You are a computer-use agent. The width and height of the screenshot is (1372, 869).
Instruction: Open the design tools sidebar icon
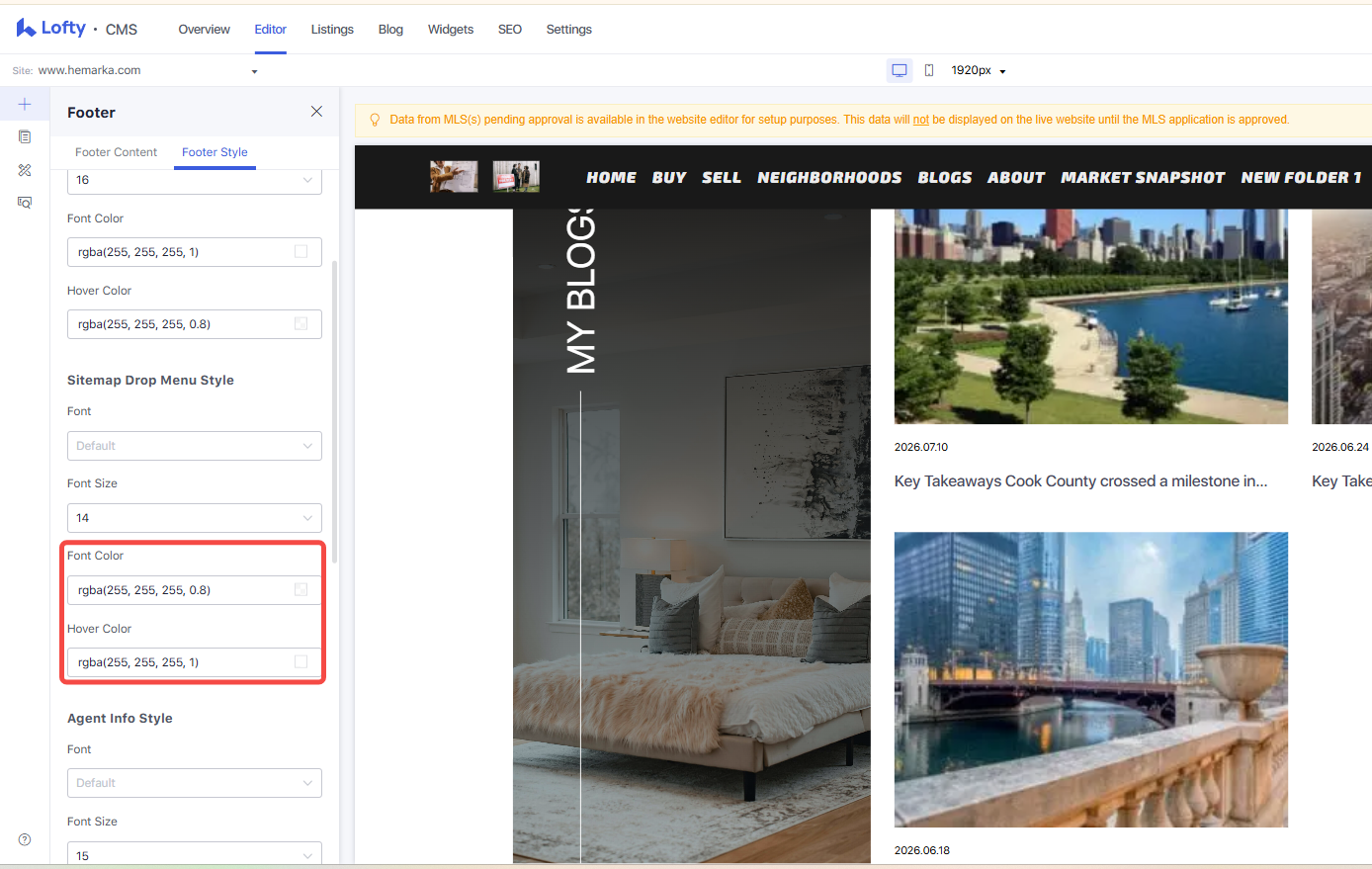coord(25,170)
